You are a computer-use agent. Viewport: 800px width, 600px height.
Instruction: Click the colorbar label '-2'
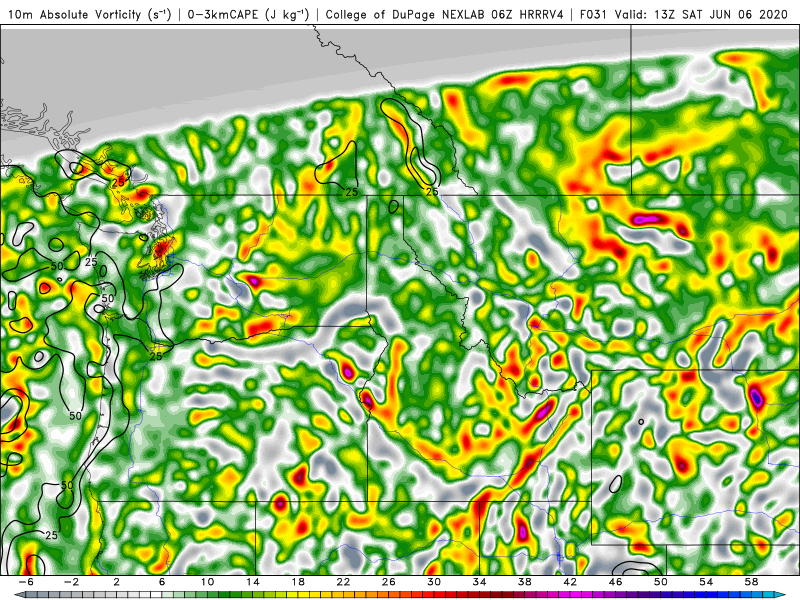click(71, 582)
